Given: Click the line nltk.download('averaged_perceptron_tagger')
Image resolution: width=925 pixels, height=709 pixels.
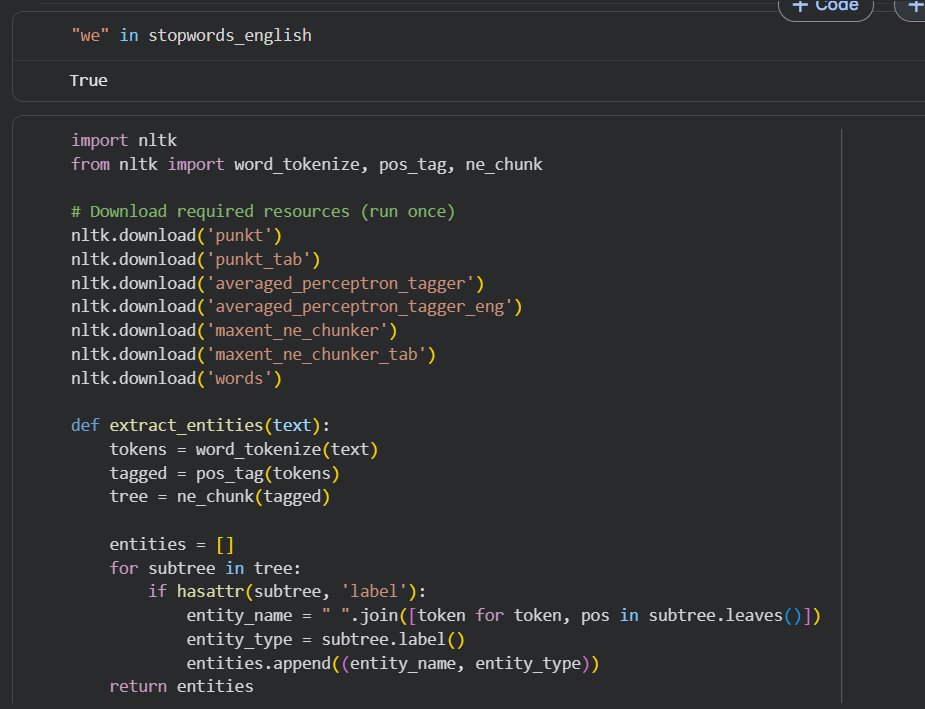Looking at the screenshot, I should pos(278,284).
